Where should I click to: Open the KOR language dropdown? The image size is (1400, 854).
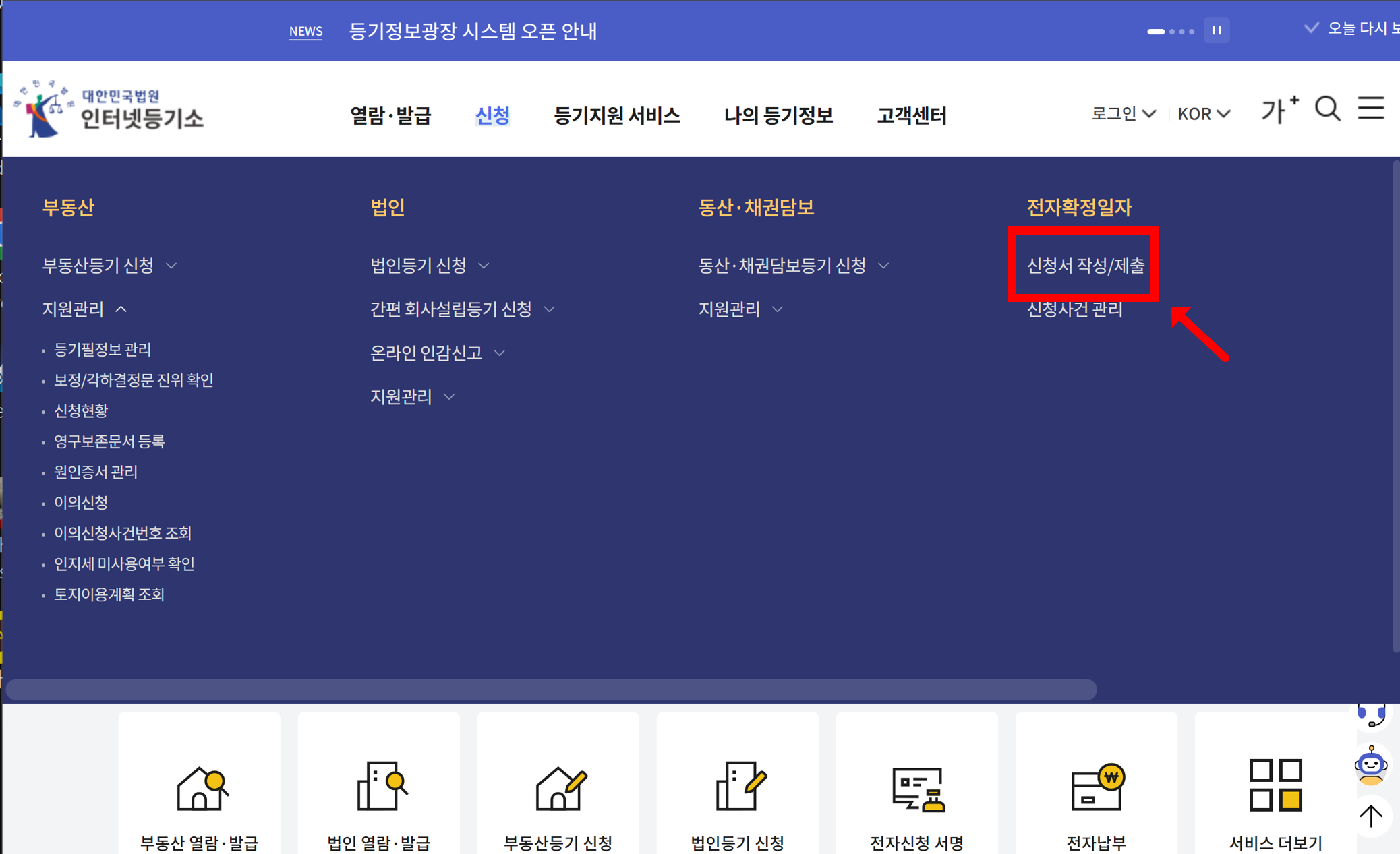point(1203,113)
